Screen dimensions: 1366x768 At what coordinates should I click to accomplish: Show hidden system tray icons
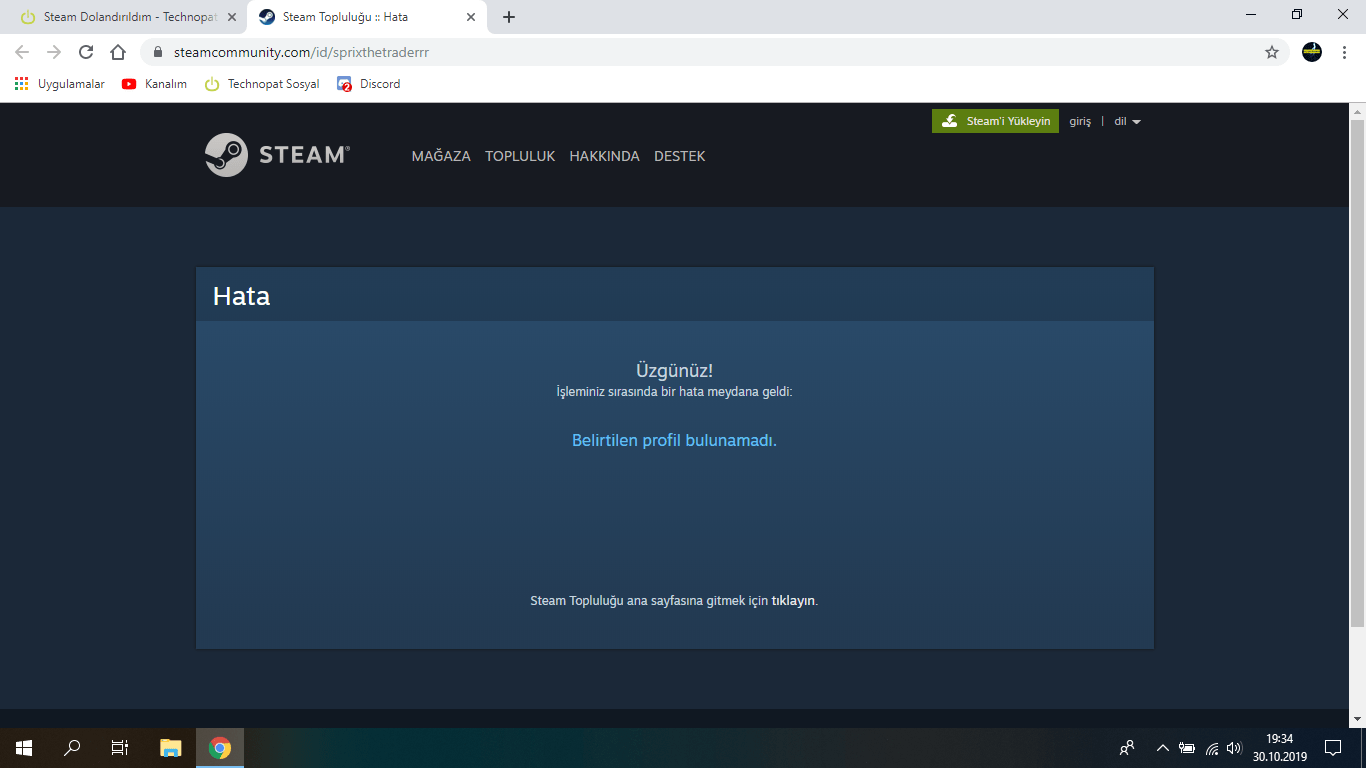(1162, 748)
